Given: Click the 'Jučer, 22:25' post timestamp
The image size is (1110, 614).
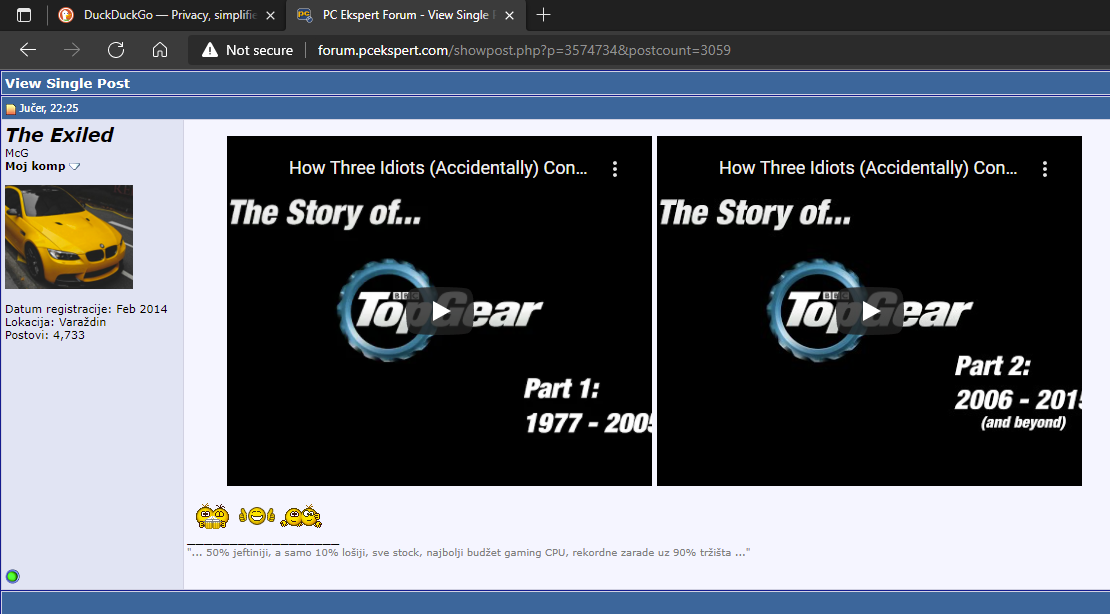Looking at the screenshot, I should click(49, 108).
